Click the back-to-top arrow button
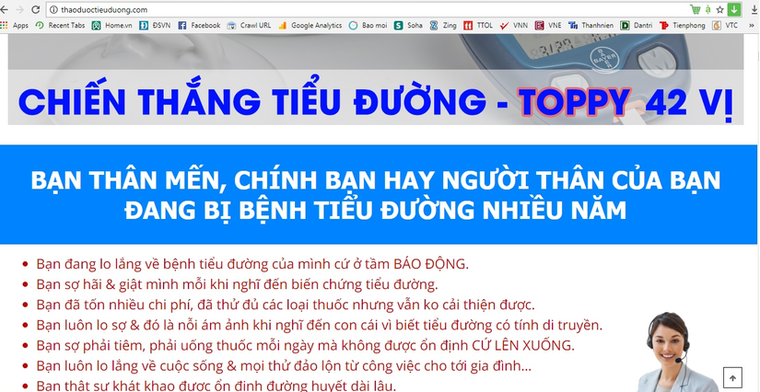Viewport: 760px width, 392px height. pos(732,377)
